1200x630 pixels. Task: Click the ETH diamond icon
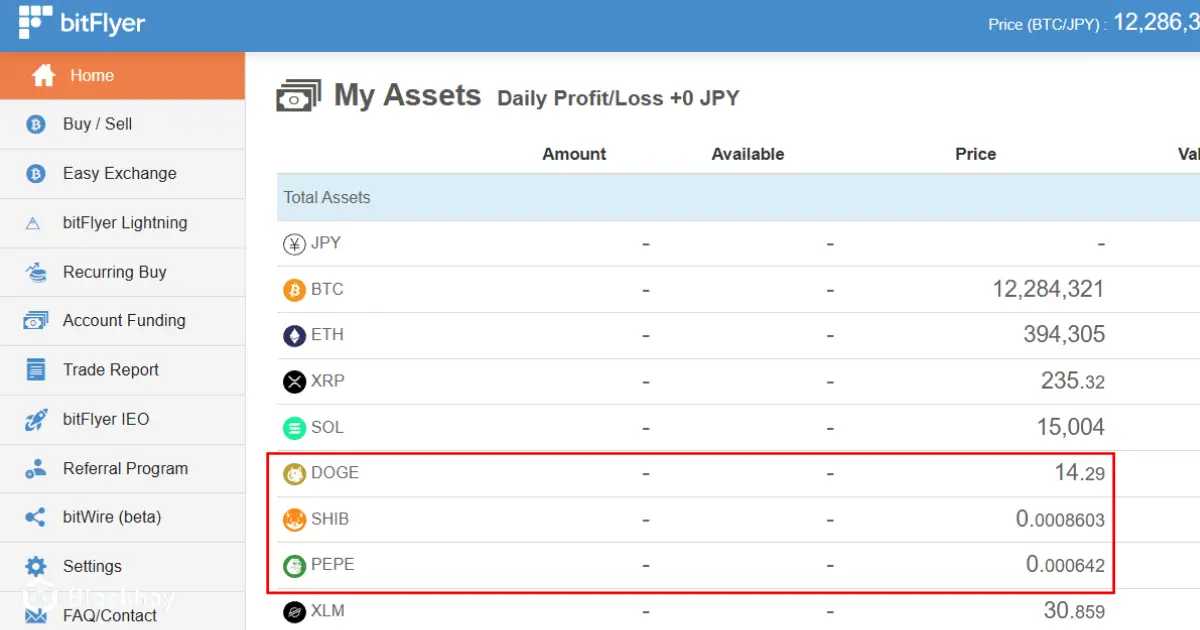[294, 336]
